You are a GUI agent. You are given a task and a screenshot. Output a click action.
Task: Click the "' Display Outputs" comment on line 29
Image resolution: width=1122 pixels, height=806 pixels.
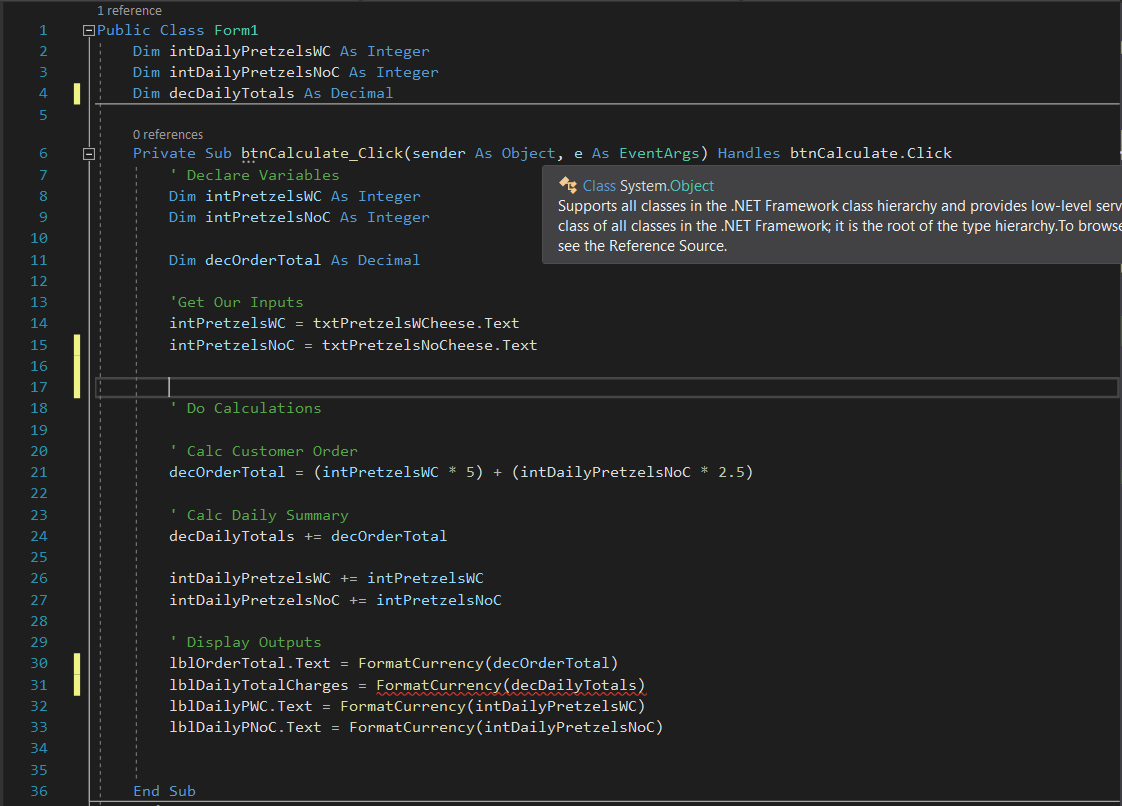pyautogui.click(x=248, y=641)
